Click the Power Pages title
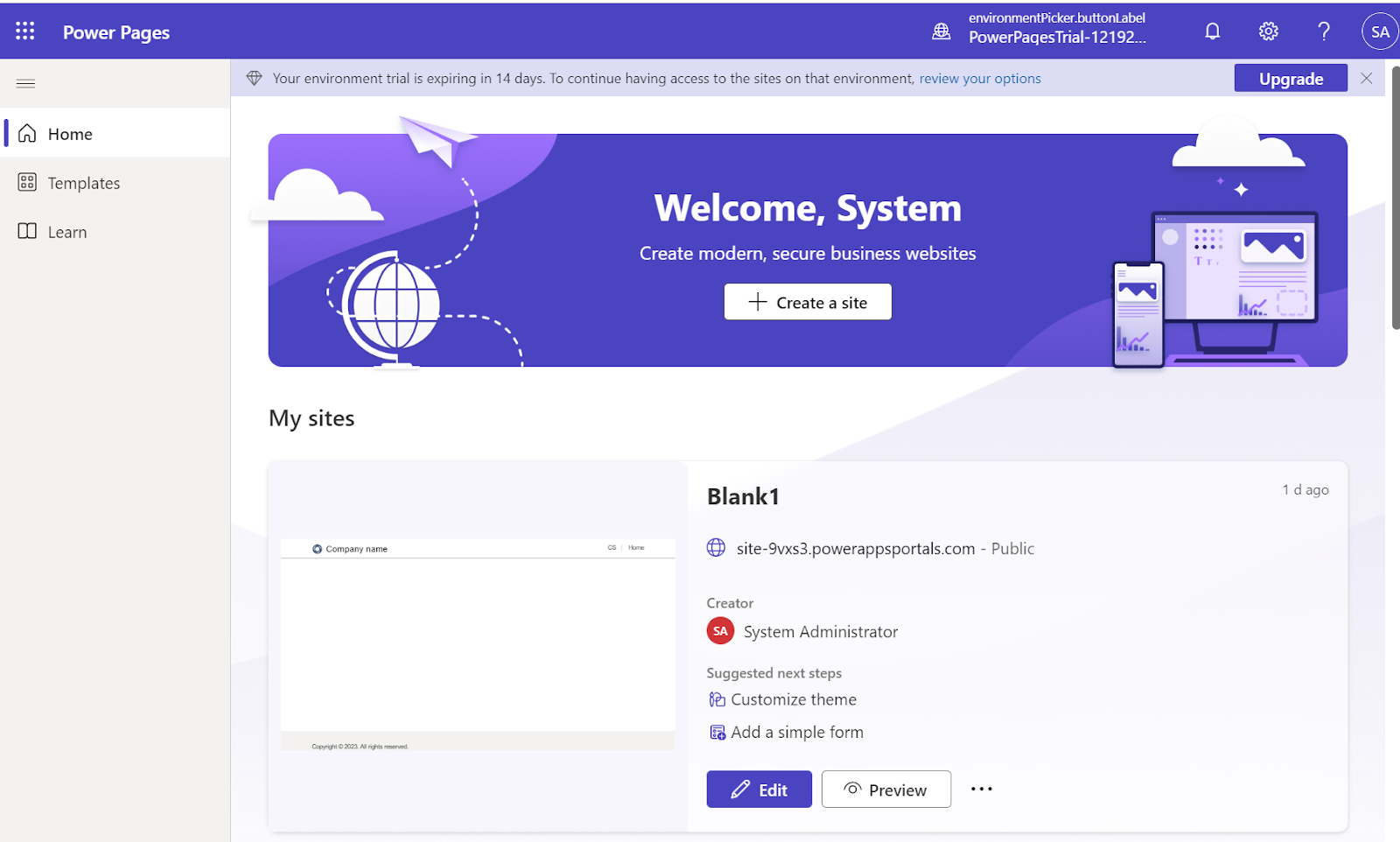The image size is (1400, 842). pos(116,32)
